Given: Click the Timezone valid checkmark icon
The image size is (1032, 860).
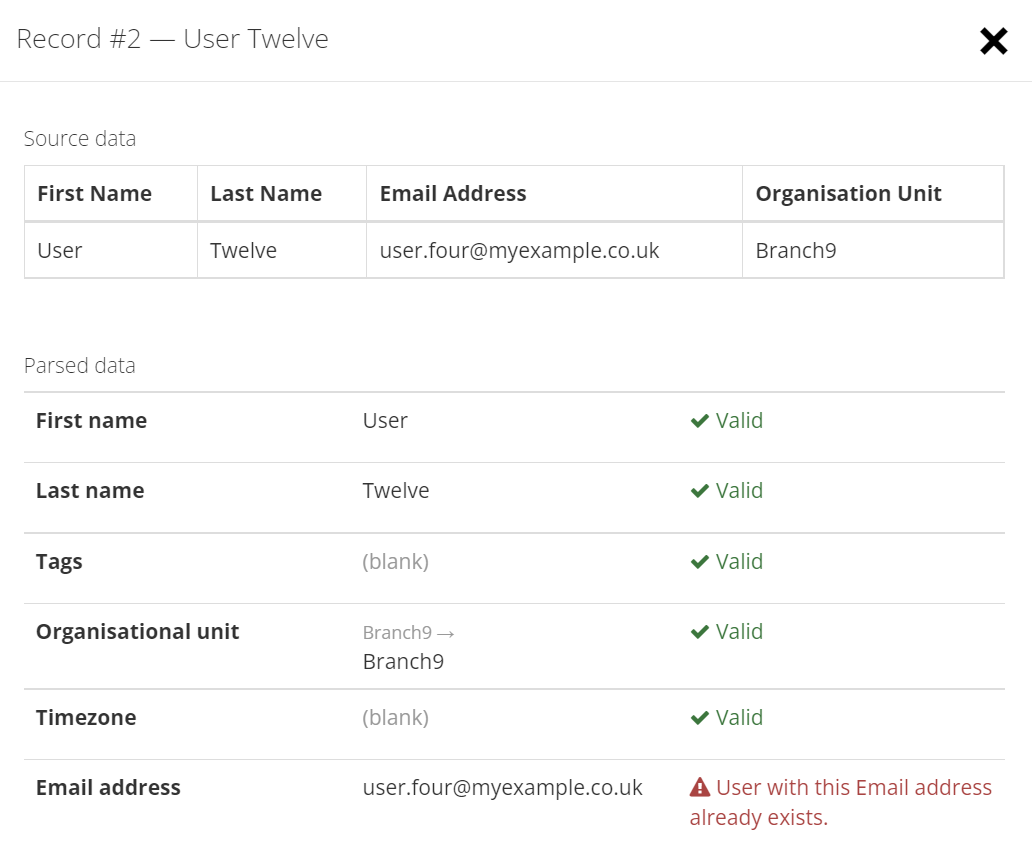Looking at the screenshot, I should [x=700, y=718].
